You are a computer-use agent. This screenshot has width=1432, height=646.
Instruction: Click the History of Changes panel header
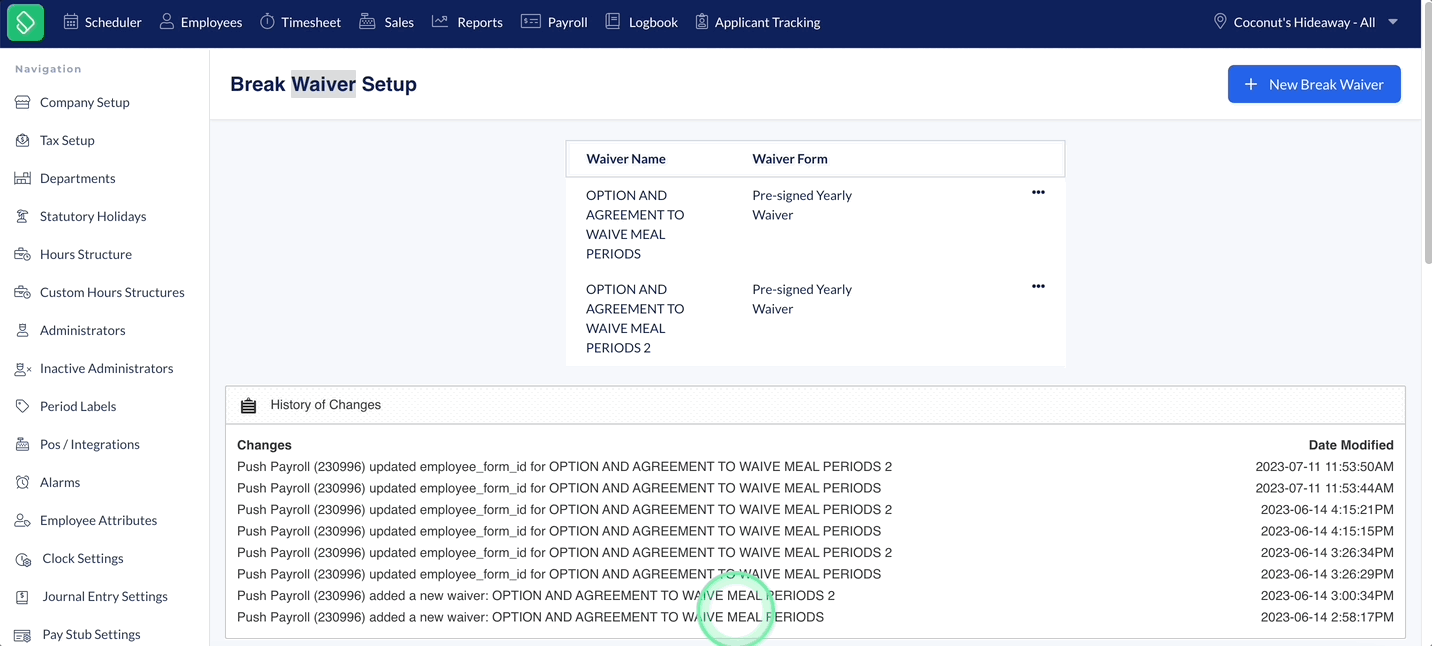[815, 405]
